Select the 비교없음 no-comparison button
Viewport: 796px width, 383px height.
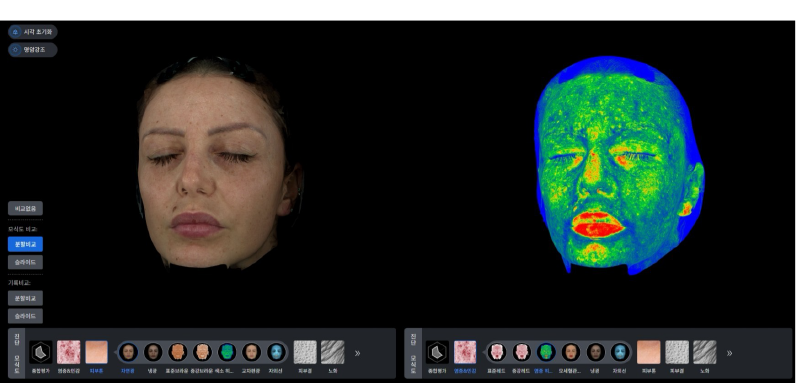(25, 208)
